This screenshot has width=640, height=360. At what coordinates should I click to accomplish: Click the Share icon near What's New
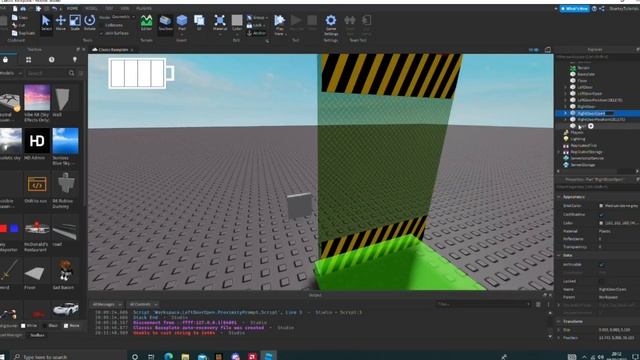[x=602, y=9]
